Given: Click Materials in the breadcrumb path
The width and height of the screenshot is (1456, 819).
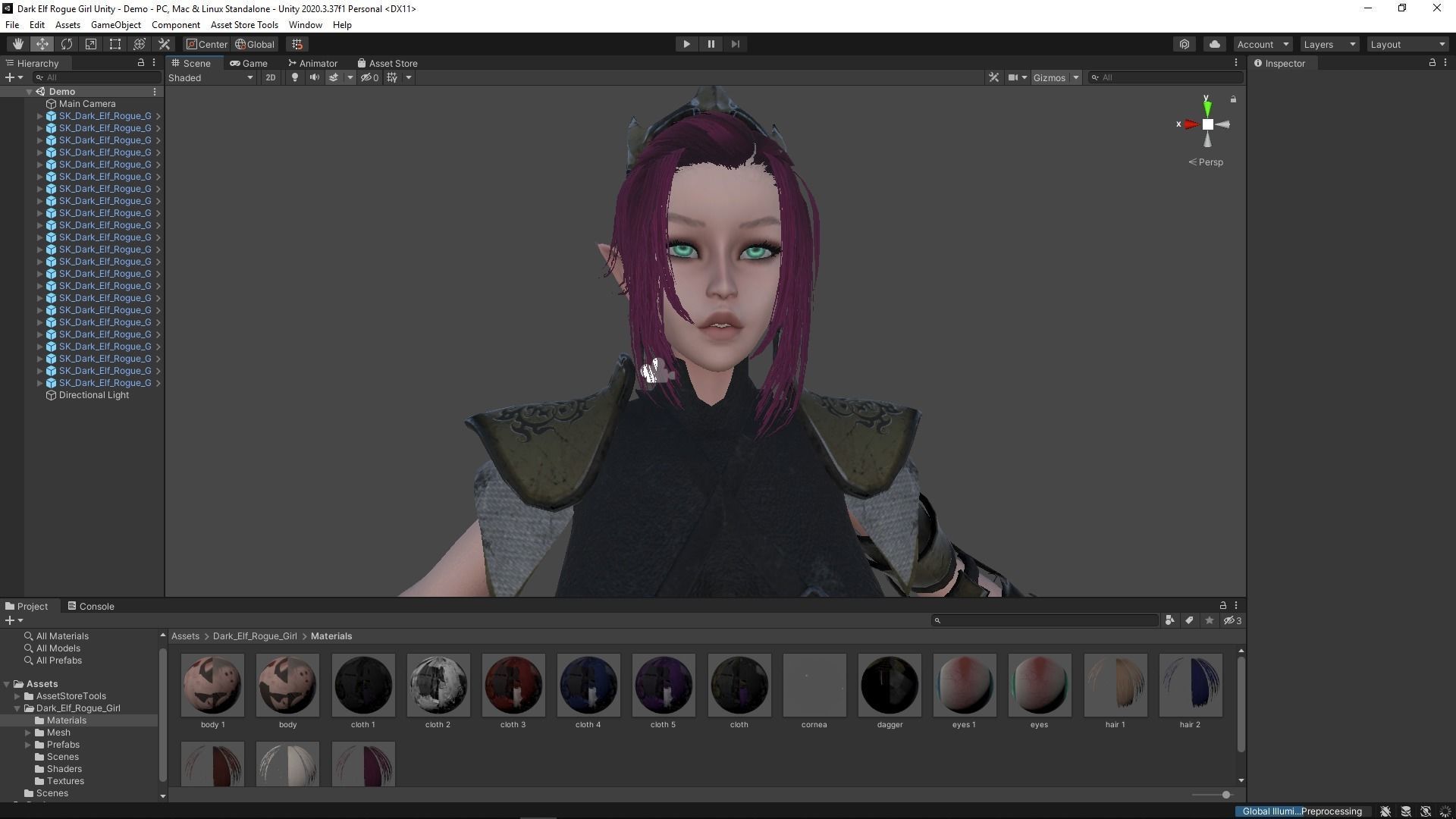Looking at the screenshot, I should pos(331,636).
